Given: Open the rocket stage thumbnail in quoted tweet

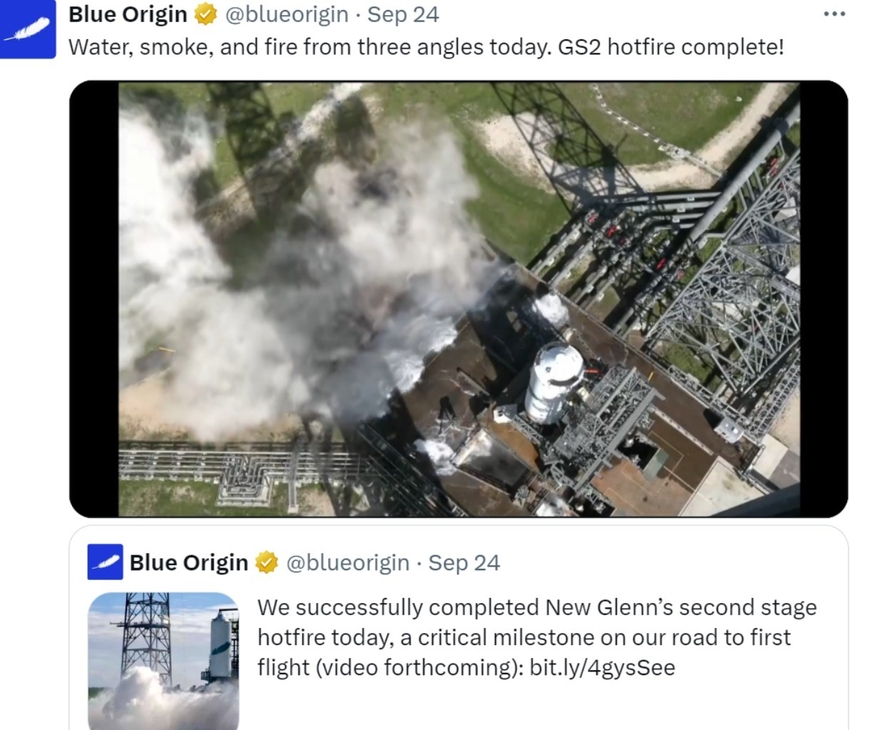Looking at the screenshot, I should (x=163, y=661).
